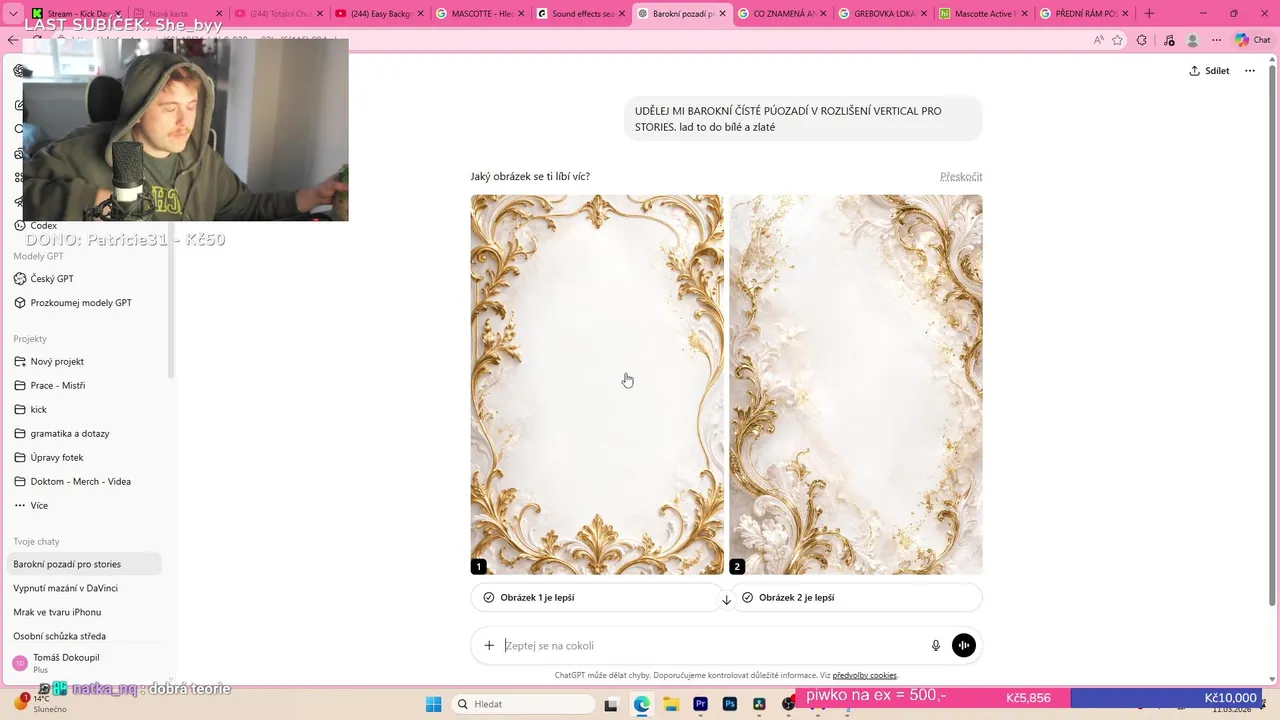
Task: Choose Obrázek 1 je lepší
Action: pos(597,597)
